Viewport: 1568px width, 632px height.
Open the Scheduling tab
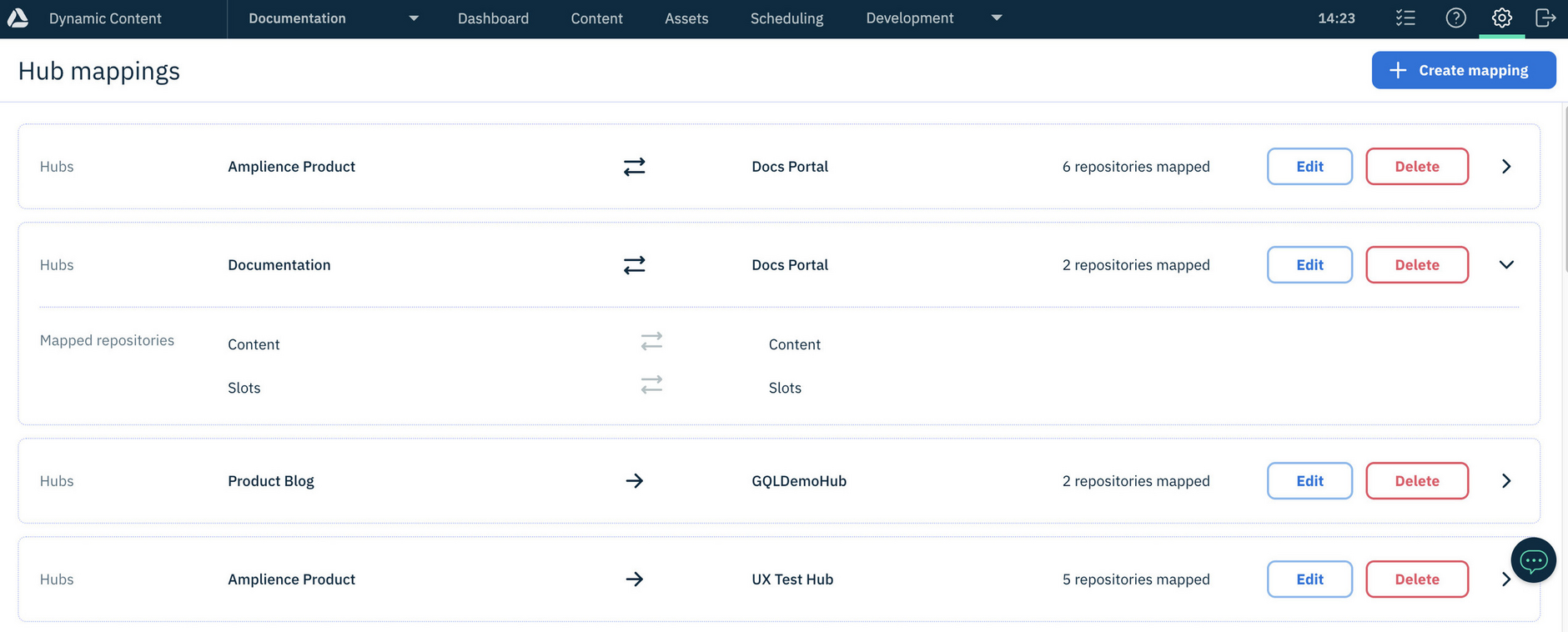click(x=787, y=18)
